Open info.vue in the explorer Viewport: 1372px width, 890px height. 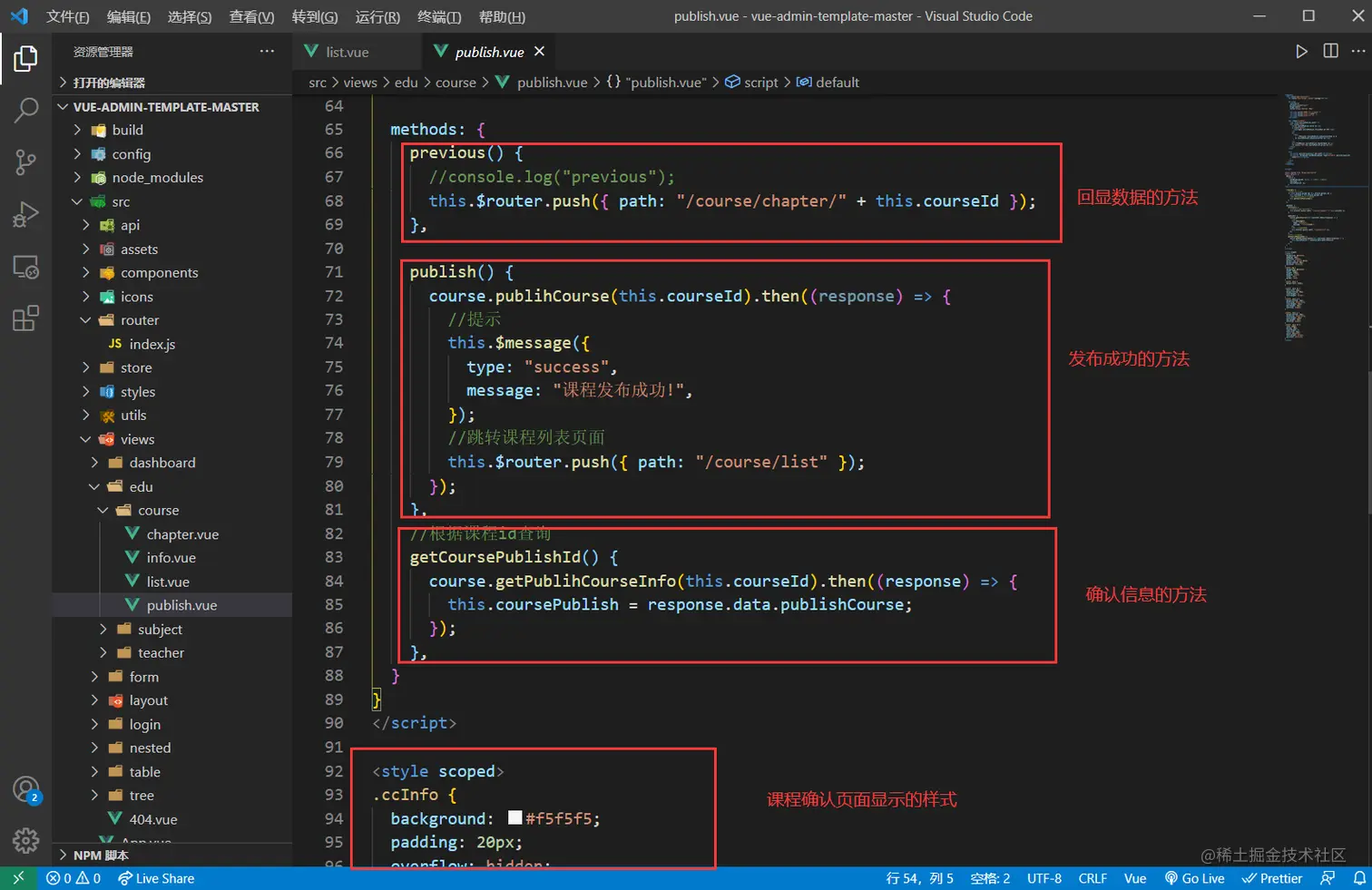172,558
